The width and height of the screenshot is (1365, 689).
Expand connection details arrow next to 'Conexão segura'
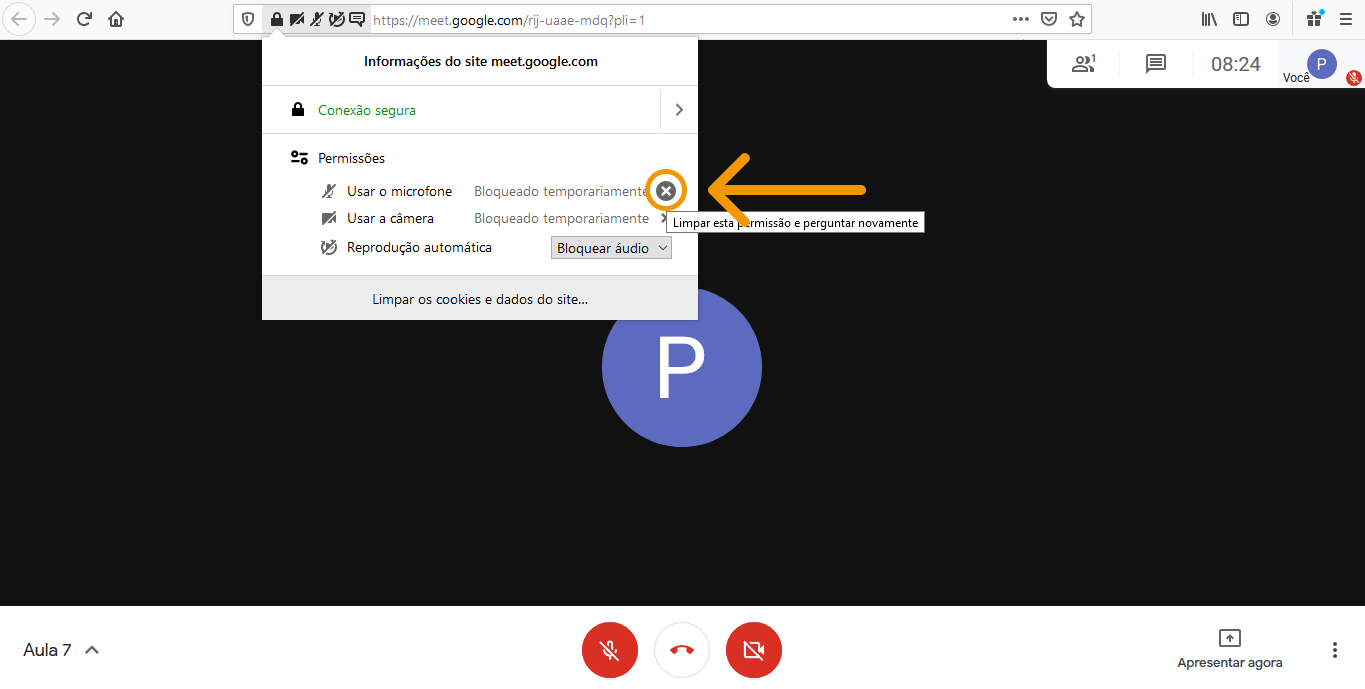pyautogui.click(x=679, y=110)
